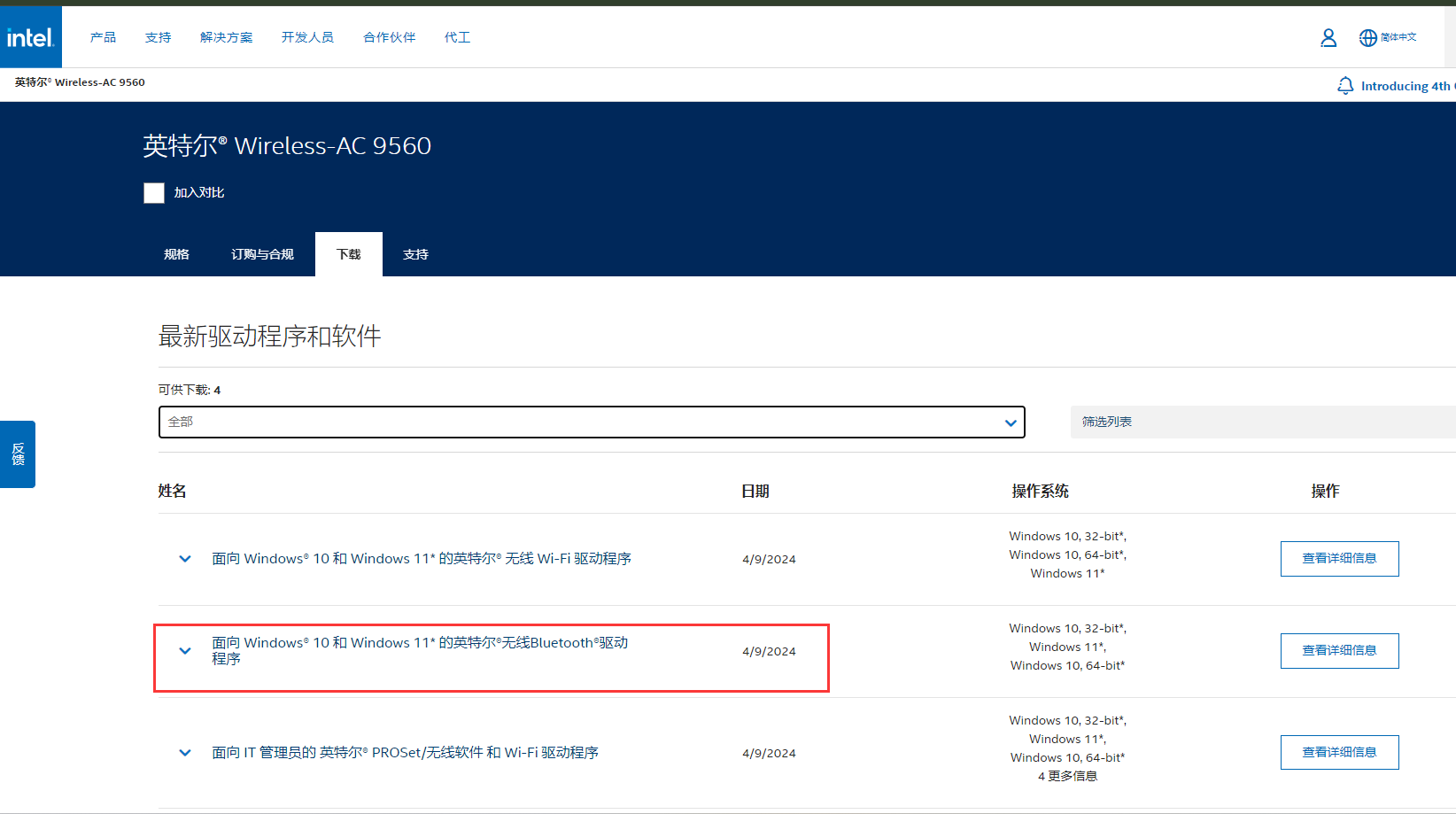Click the 简体中文 language selector
The image size is (1456, 814).
coord(1398,37)
